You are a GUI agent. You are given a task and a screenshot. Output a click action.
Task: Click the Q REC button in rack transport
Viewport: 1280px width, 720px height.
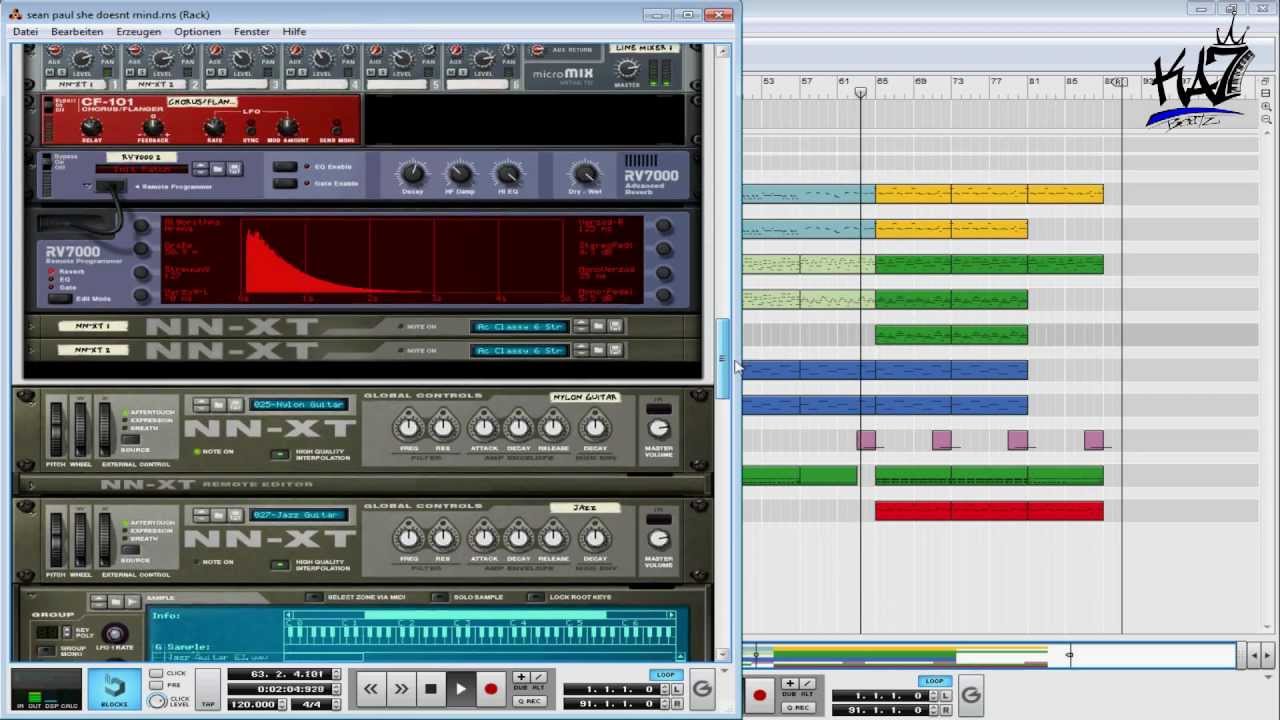(x=529, y=701)
